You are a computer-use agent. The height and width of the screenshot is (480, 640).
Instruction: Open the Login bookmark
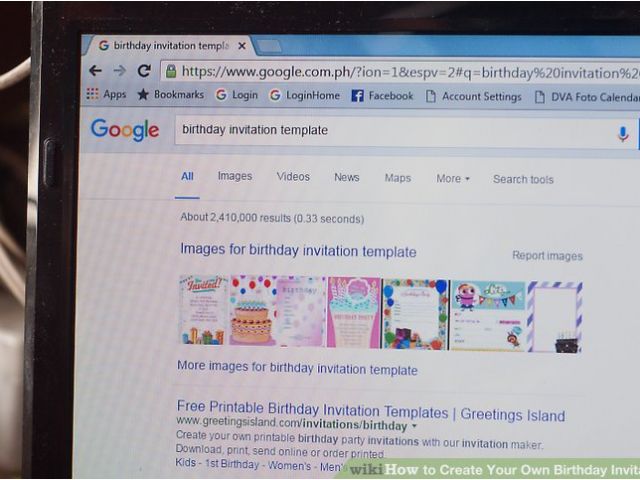237,95
